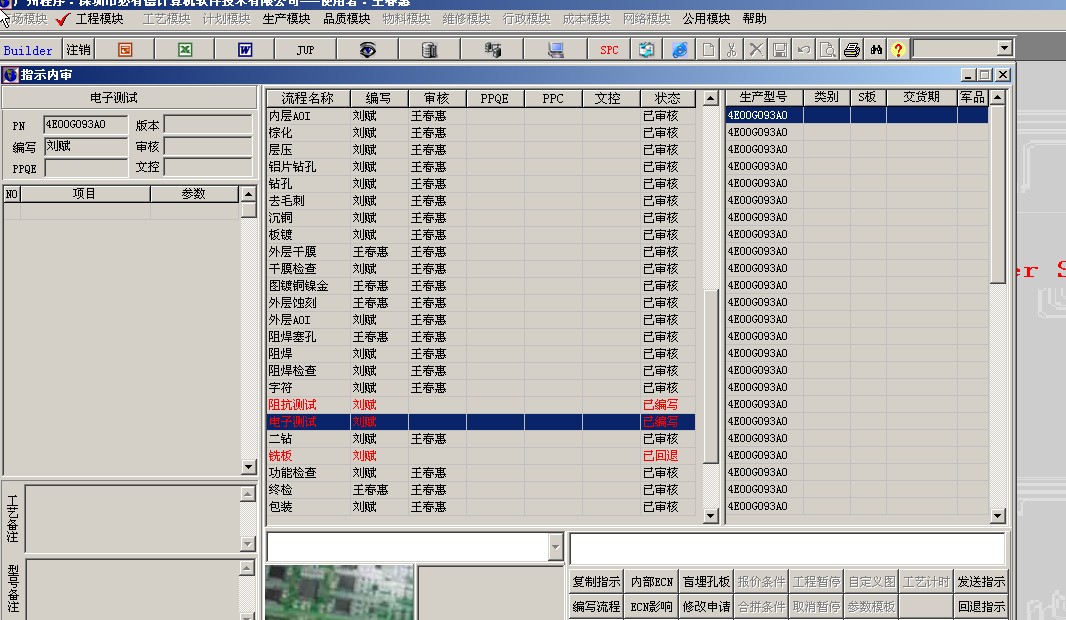The height and width of the screenshot is (620, 1066).
Task: Click the 状态 column header
Action: [668, 99]
